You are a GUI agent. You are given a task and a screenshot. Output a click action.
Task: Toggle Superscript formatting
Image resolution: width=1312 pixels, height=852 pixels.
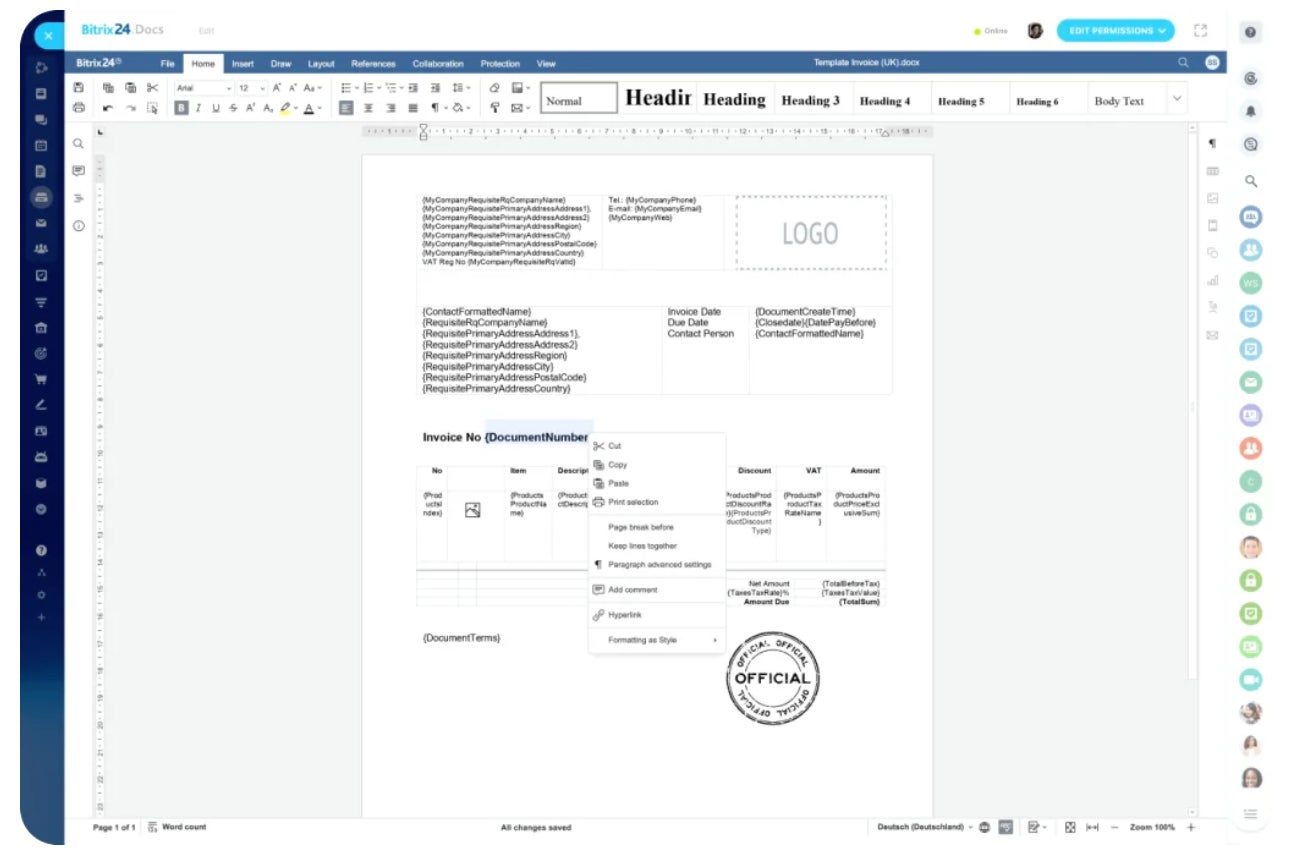point(251,107)
